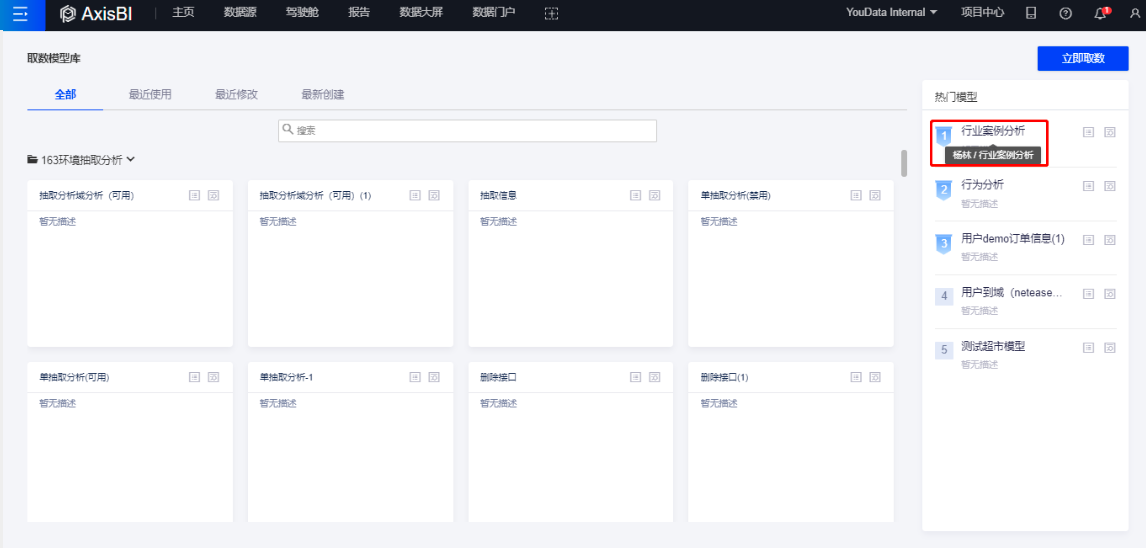Open hot model 行为分析

pos(982,185)
